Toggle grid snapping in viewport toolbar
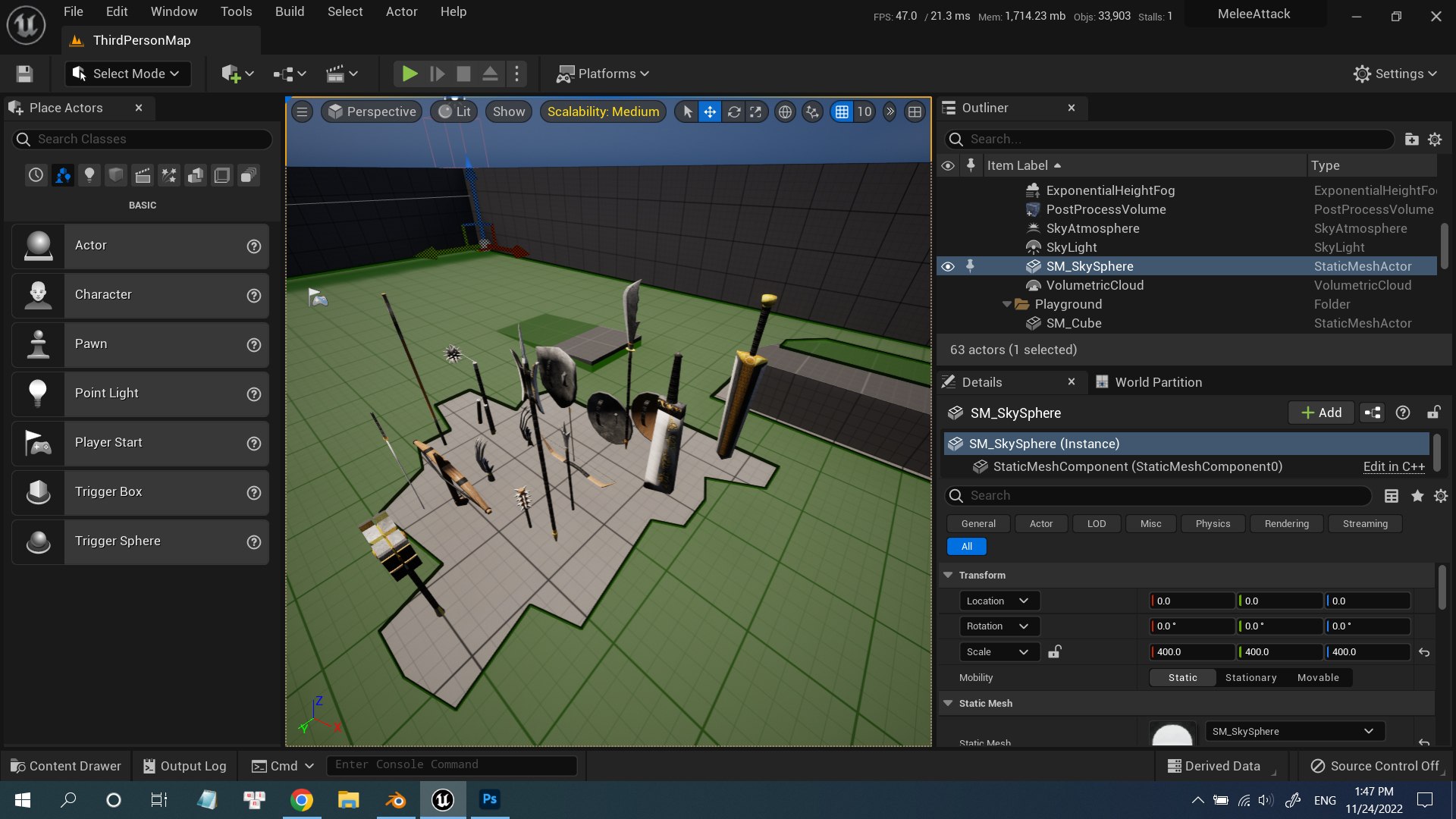This screenshot has height=819, width=1456. click(x=842, y=112)
